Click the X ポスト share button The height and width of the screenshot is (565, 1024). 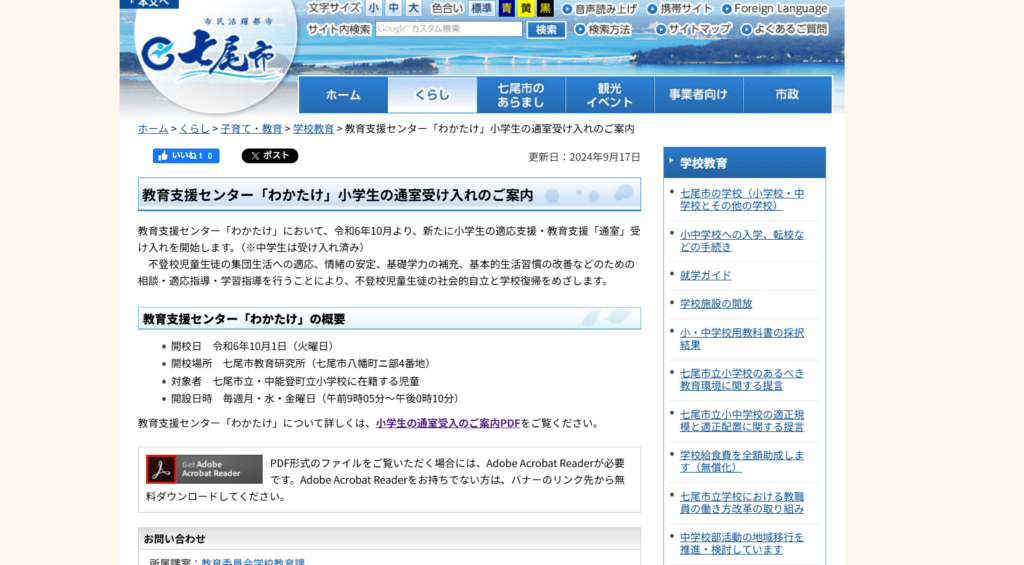click(x=269, y=156)
